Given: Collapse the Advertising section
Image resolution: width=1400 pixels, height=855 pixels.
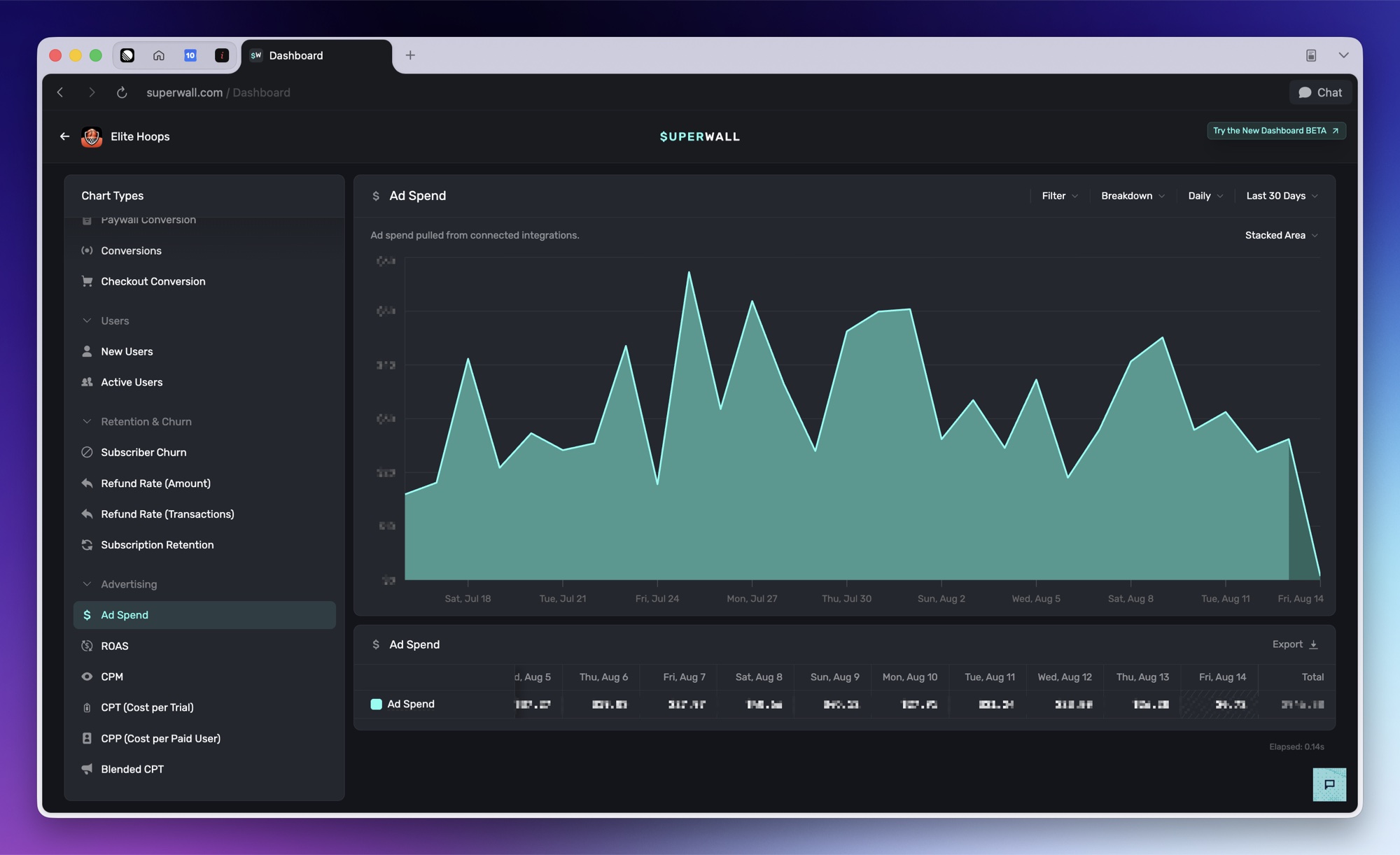Looking at the screenshot, I should coord(87,584).
